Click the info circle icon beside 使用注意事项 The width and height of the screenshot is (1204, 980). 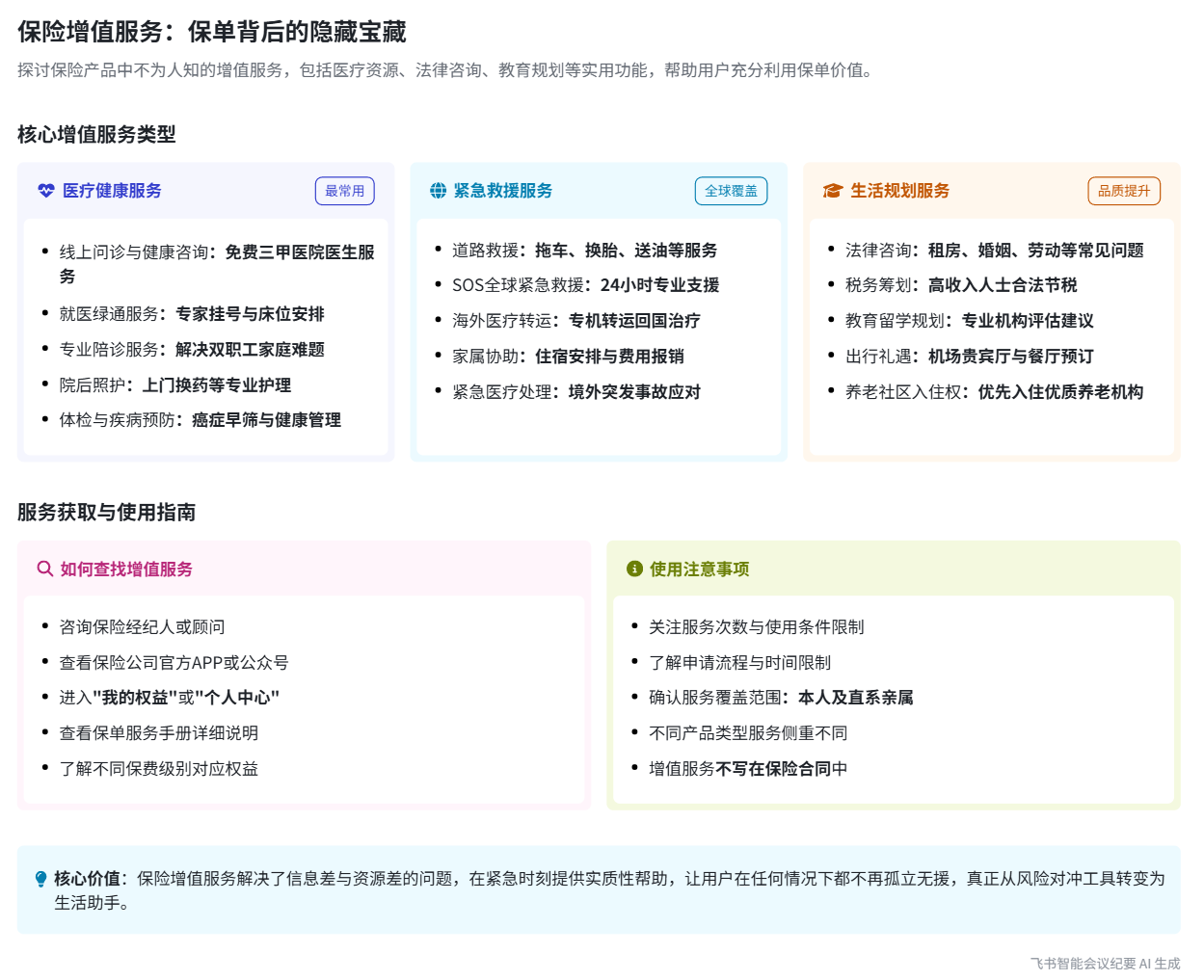coord(634,569)
